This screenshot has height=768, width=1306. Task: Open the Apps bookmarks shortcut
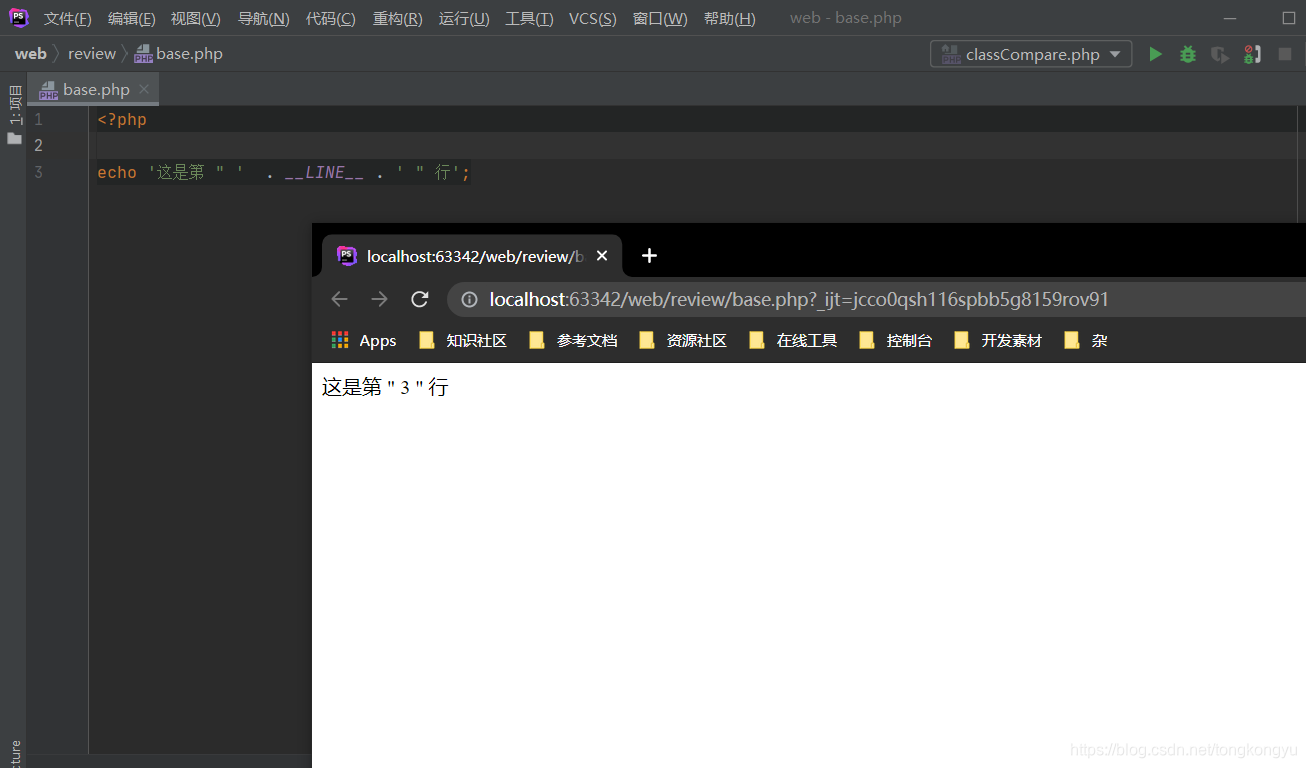[x=364, y=341]
